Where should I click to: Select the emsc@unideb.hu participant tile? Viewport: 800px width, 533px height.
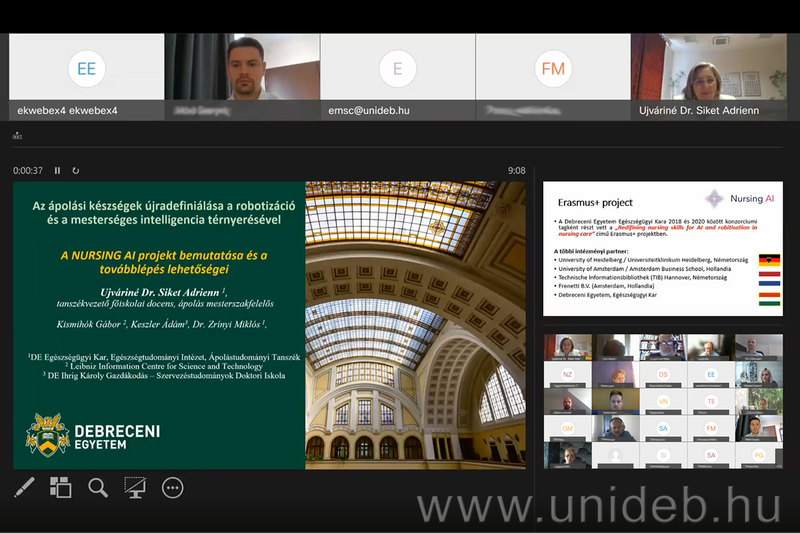[x=397, y=76]
